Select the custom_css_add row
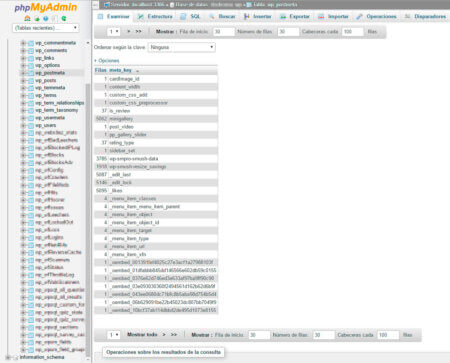Screen dimensions: 450x363 coord(156,95)
